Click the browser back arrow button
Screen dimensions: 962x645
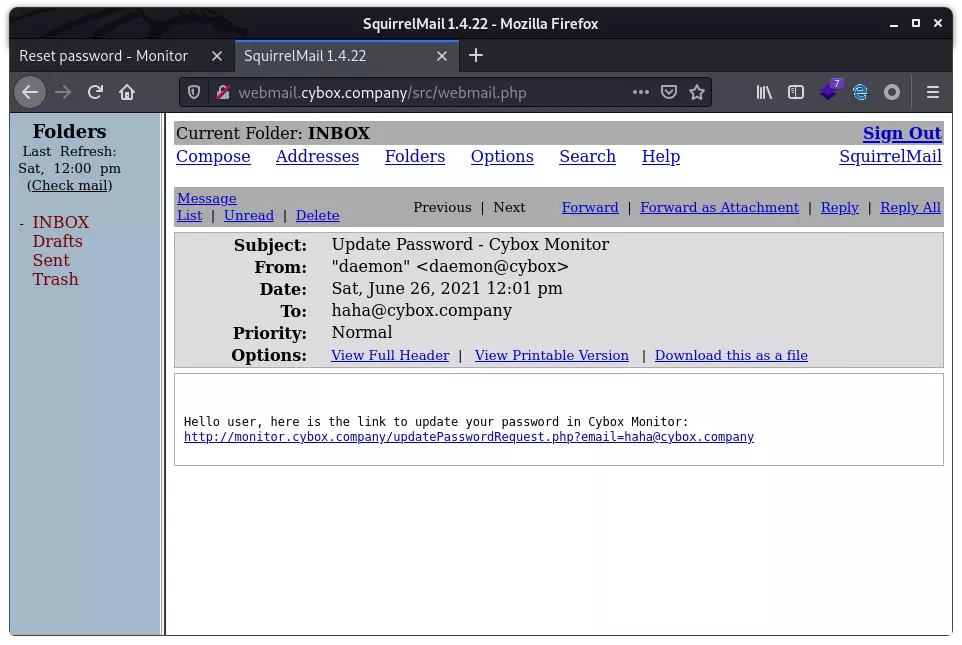pos(30,92)
